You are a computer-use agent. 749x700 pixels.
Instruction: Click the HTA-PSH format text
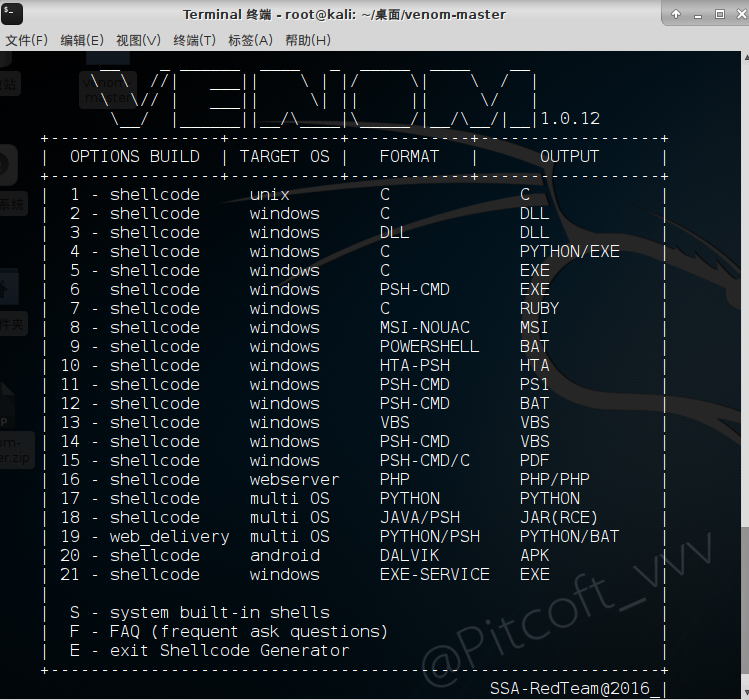(x=415, y=366)
